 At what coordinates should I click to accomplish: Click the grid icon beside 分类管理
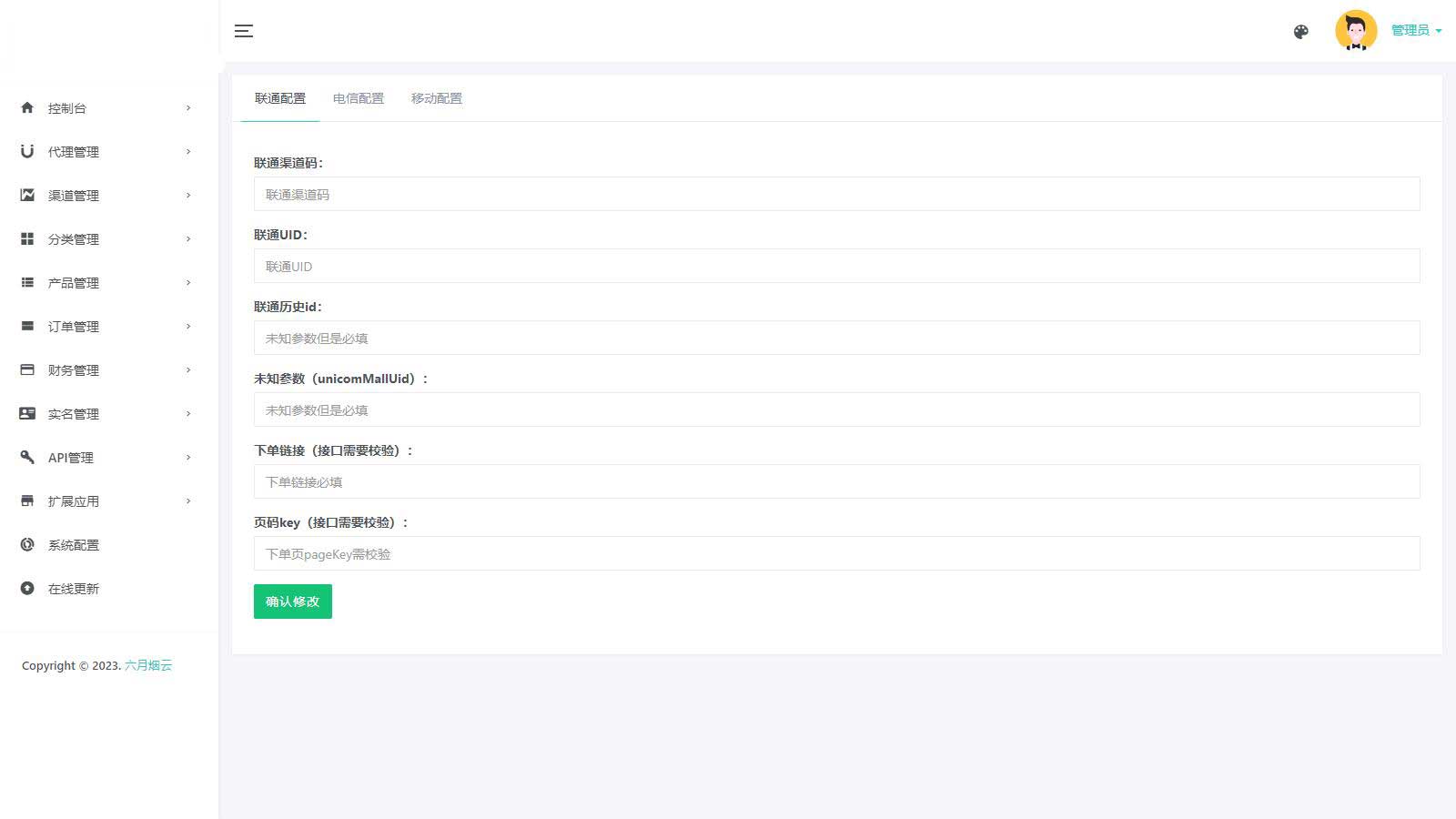27,238
